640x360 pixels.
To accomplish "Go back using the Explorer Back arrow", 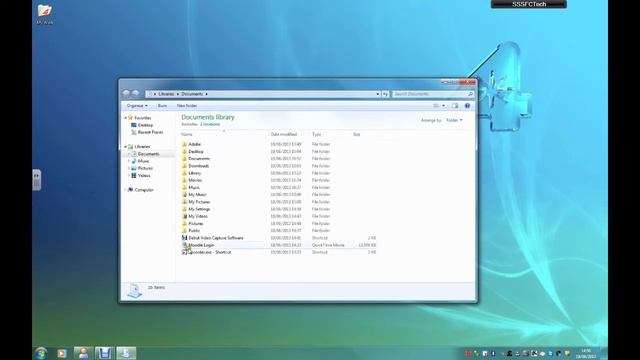I will (x=126, y=93).
